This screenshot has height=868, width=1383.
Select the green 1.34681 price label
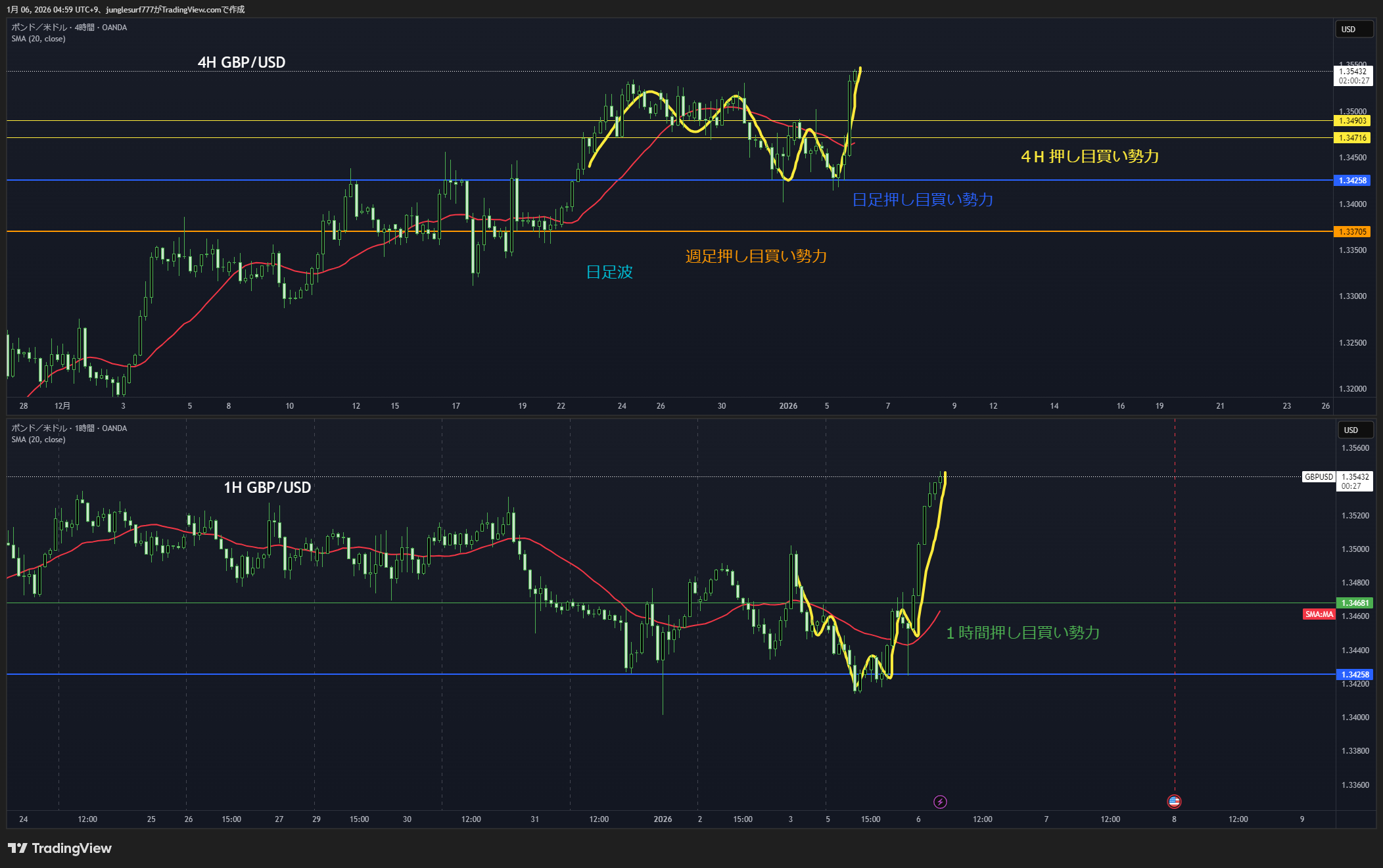click(1355, 603)
